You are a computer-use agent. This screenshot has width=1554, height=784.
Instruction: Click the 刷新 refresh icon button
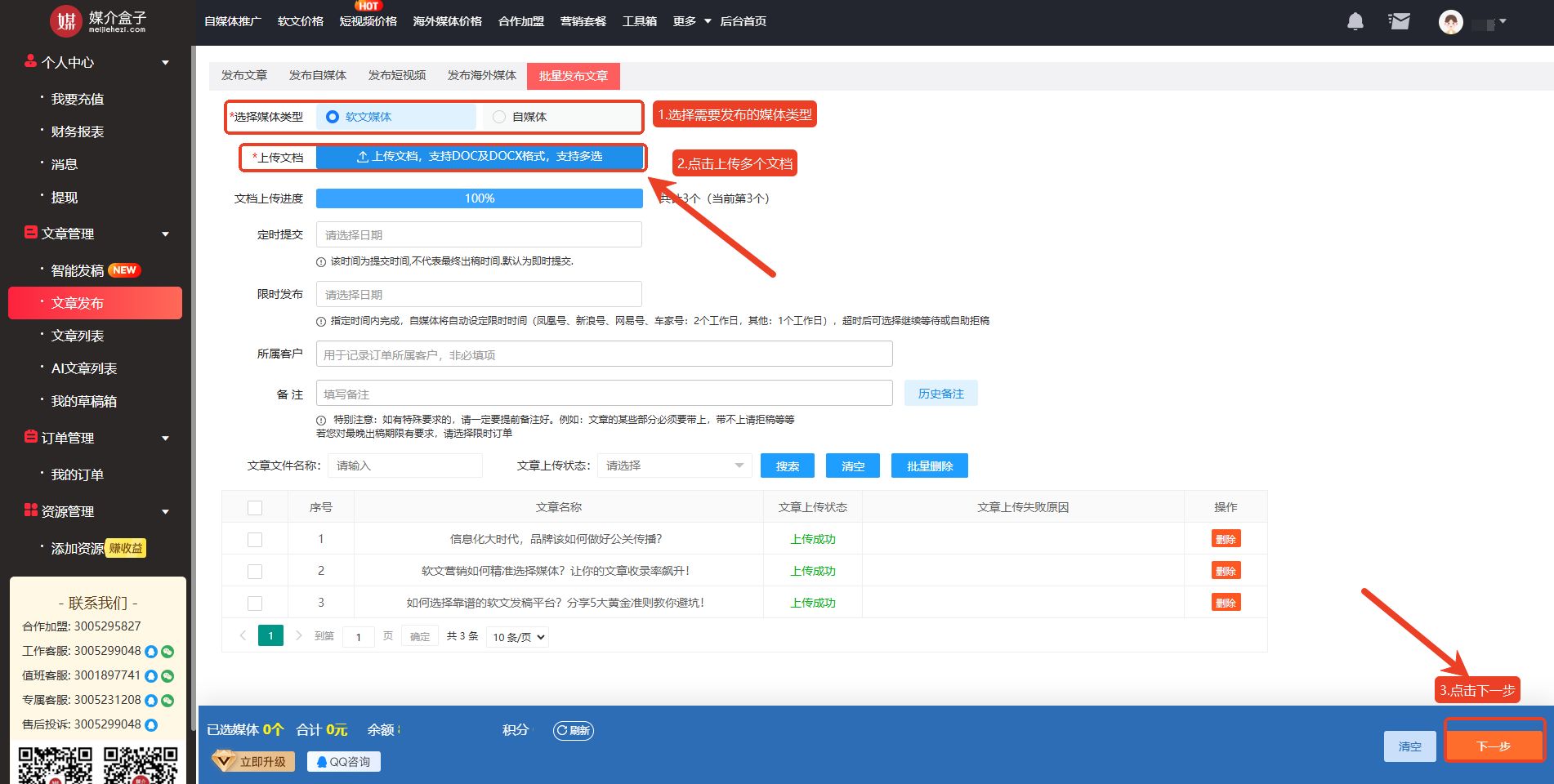pos(574,730)
